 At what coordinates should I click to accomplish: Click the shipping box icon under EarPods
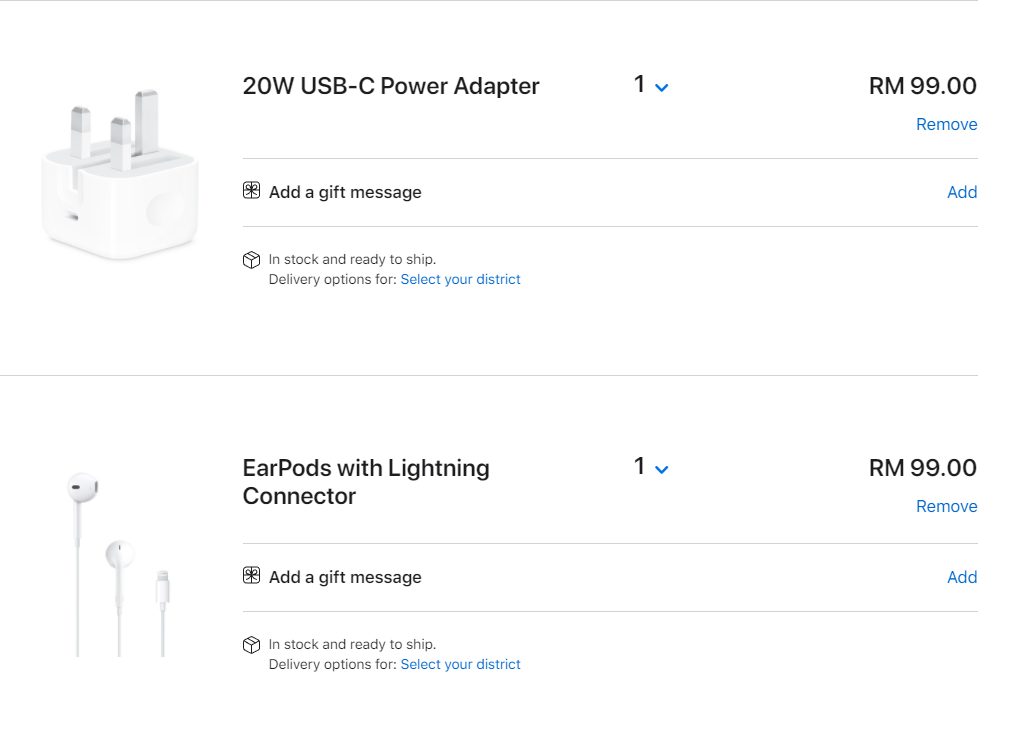click(x=251, y=645)
